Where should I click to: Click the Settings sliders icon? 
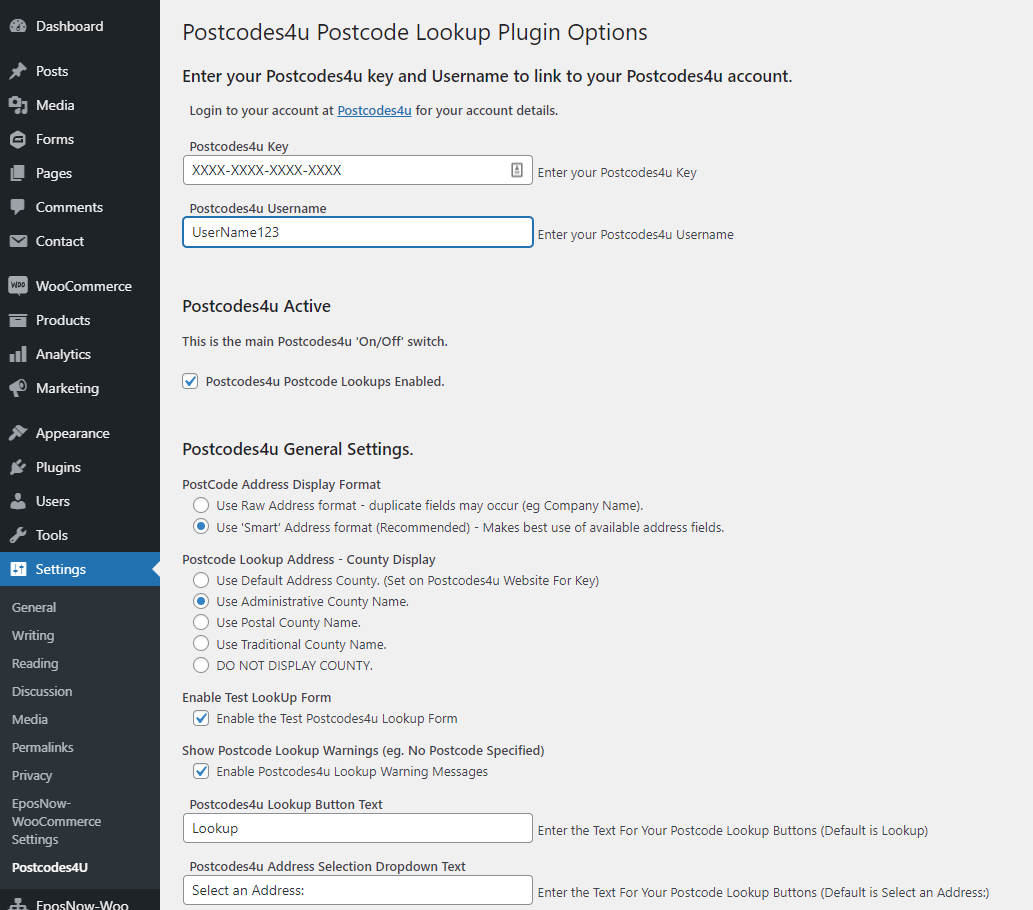pos(18,569)
